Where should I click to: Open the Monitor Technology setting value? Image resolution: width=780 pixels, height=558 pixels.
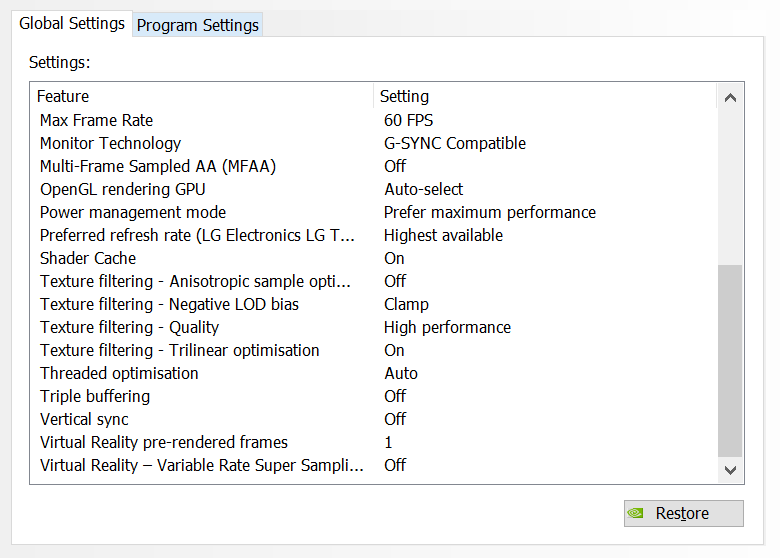455,143
